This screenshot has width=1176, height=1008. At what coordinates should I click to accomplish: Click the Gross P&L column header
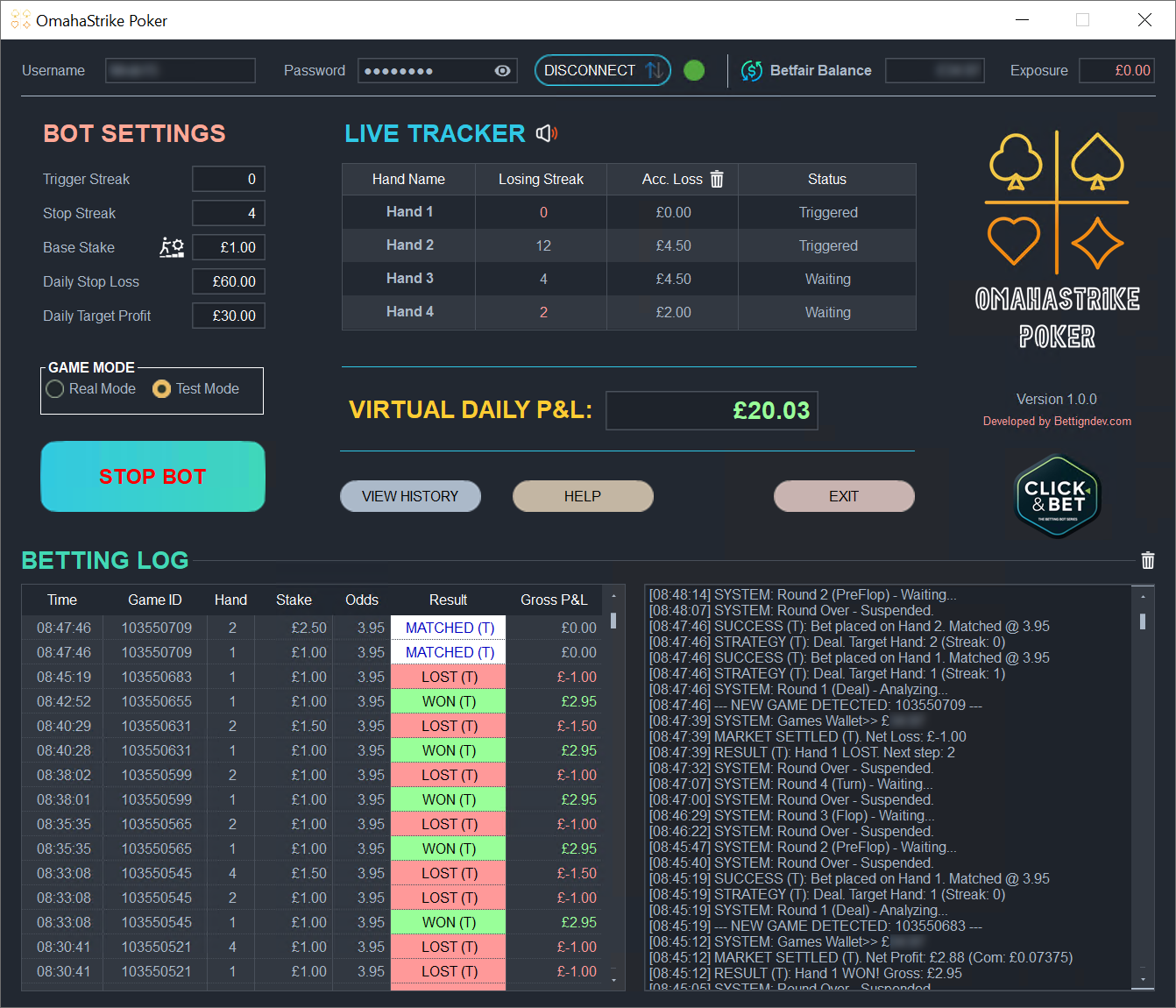pyautogui.click(x=554, y=600)
